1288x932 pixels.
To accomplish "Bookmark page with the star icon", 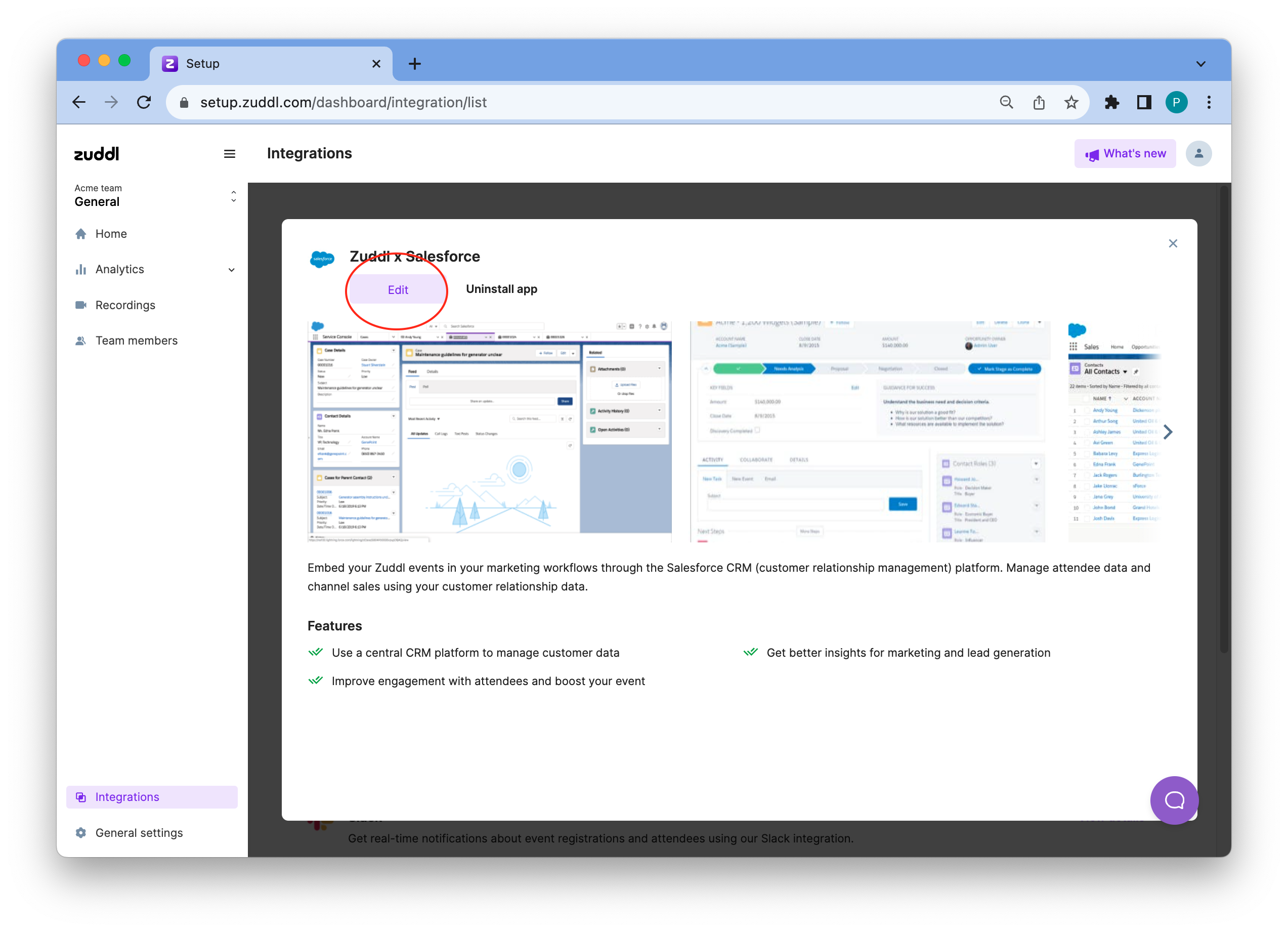I will [1071, 103].
